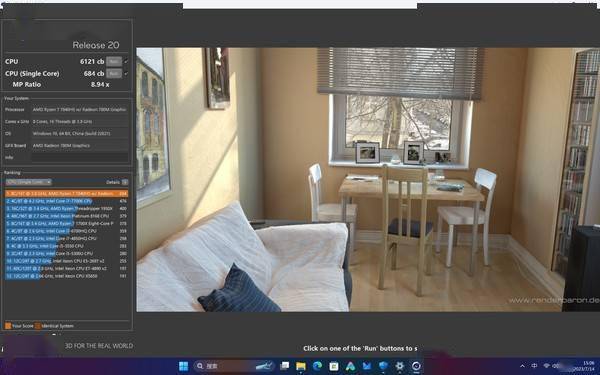Click the Settings gear in the taskbar
The image size is (600, 375).
399,366
